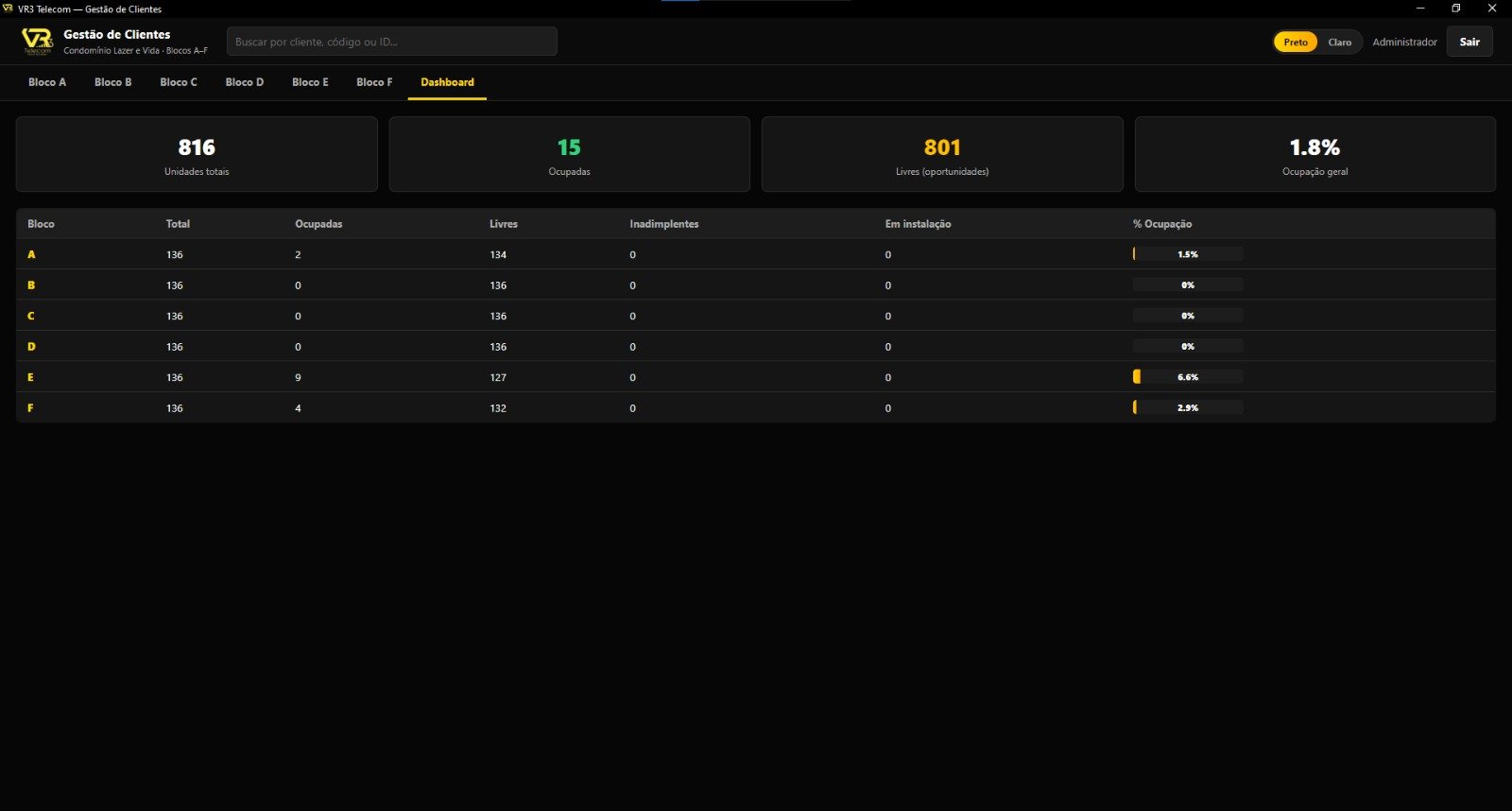Click Livres value 134 in row A
The image size is (1512, 811).
pyautogui.click(x=498, y=254)
